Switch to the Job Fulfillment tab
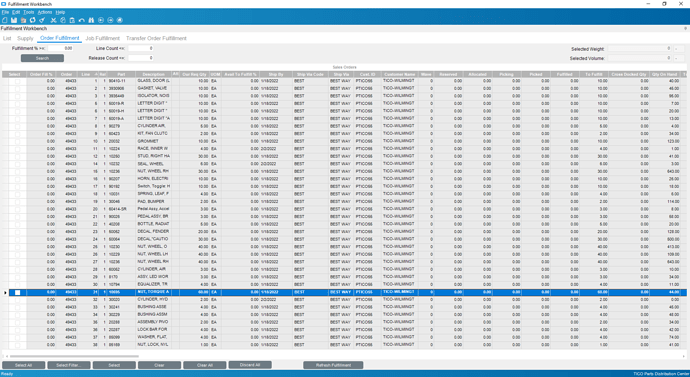690x377 pixels. coord(103,38)
